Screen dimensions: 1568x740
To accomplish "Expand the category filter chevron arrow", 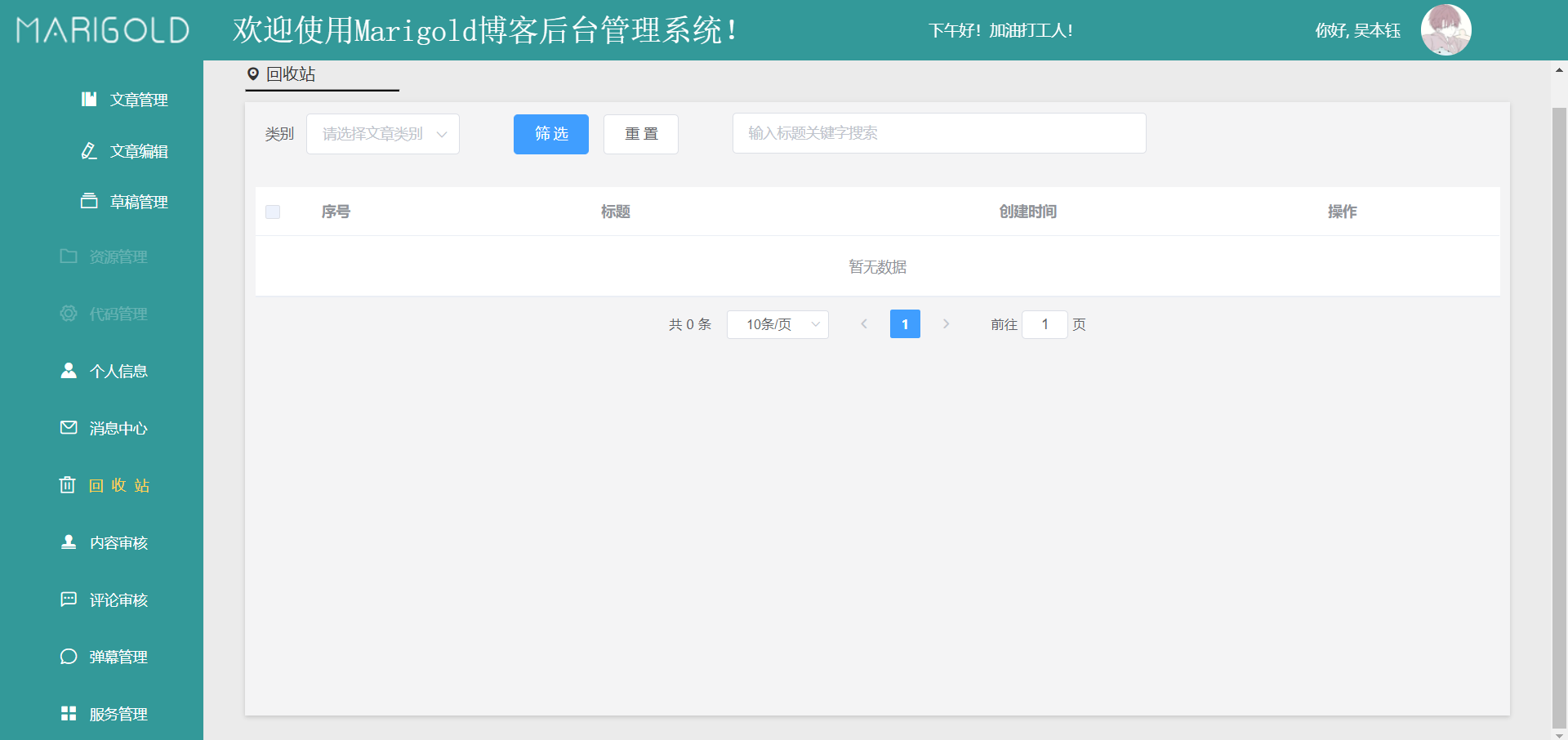I will (x=442, y=133).
